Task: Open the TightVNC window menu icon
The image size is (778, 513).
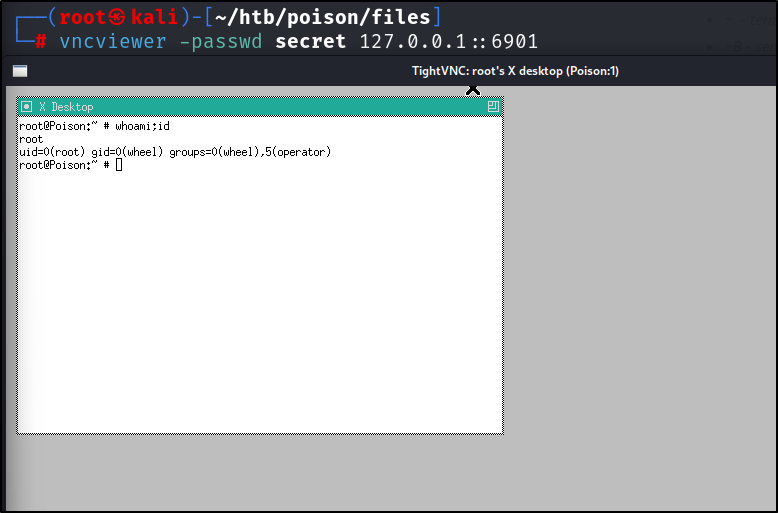Action: 20,71
